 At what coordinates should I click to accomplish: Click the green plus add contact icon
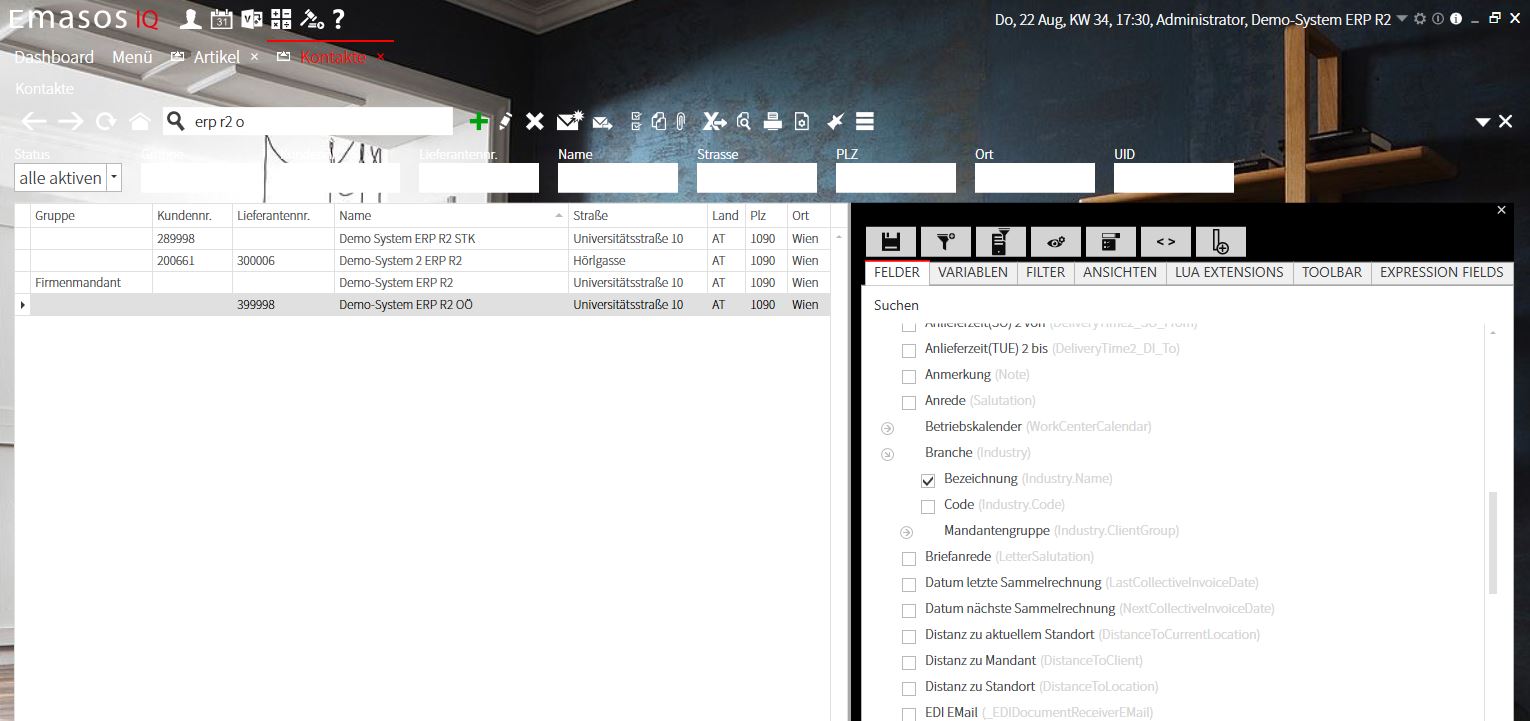click(479, 121)
